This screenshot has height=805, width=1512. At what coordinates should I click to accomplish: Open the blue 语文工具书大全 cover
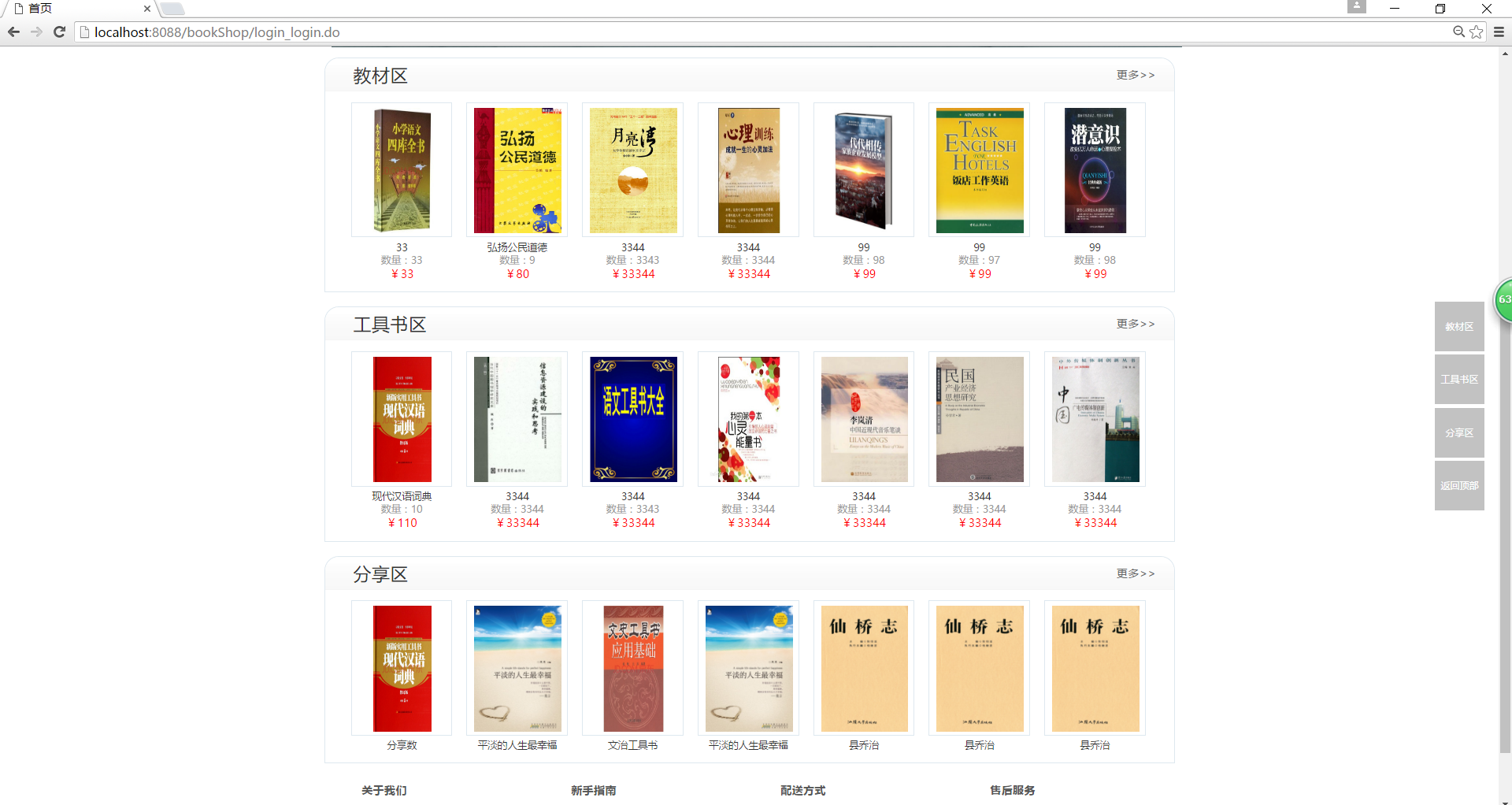pos(633,419)
